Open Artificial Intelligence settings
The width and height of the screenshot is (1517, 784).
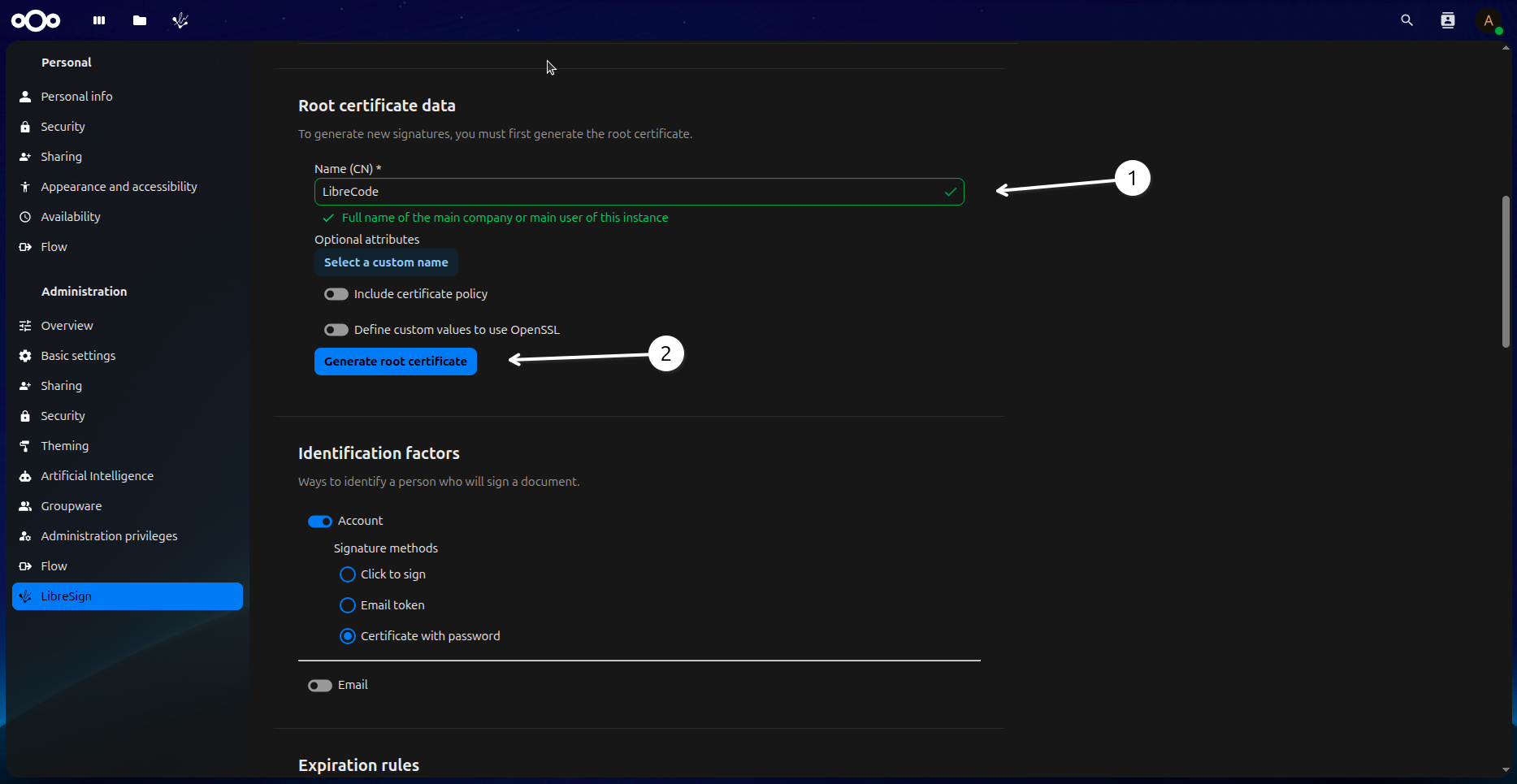pos(128,476)
